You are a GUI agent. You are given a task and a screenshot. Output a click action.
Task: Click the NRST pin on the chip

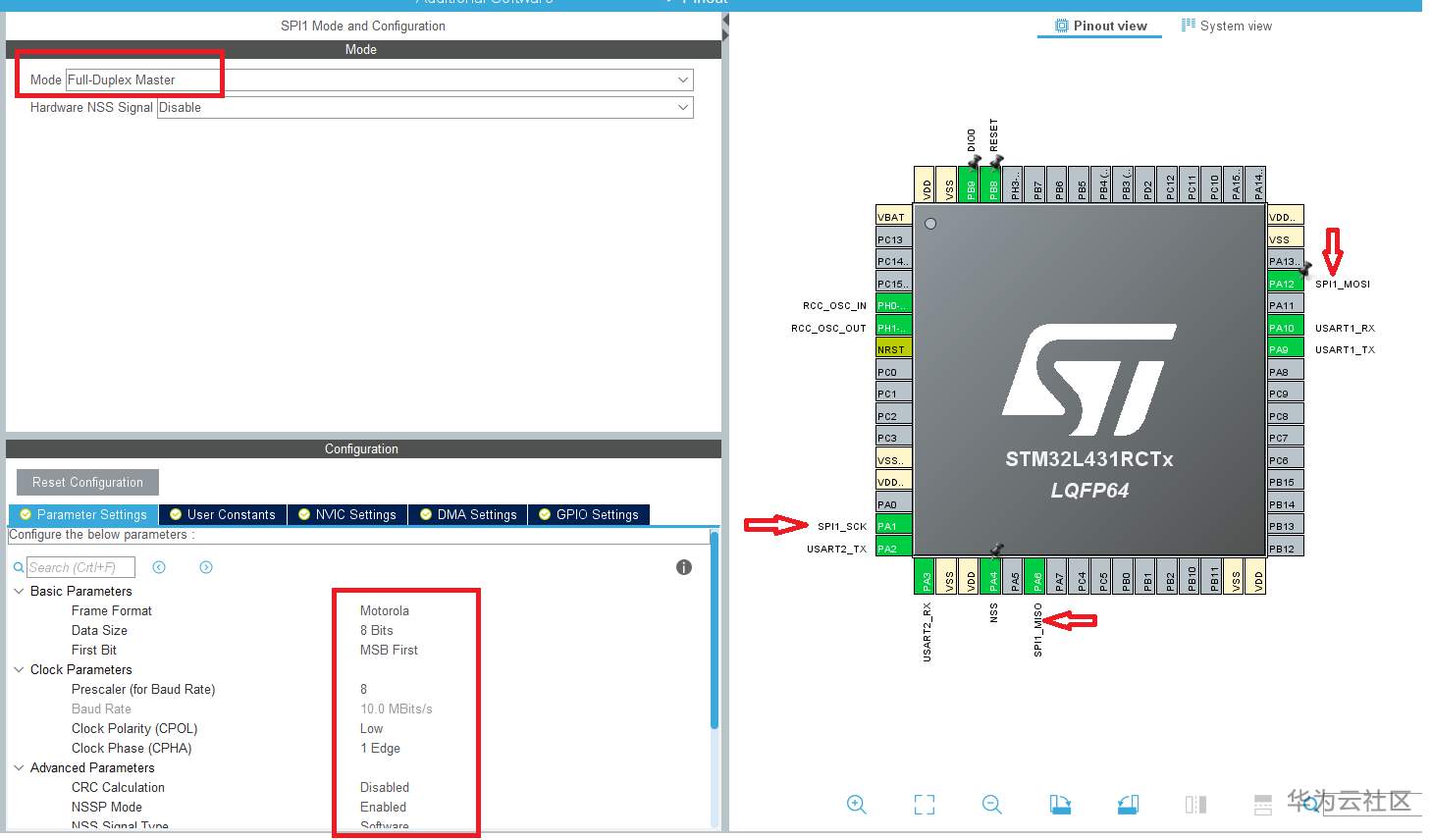click(894, 349)
